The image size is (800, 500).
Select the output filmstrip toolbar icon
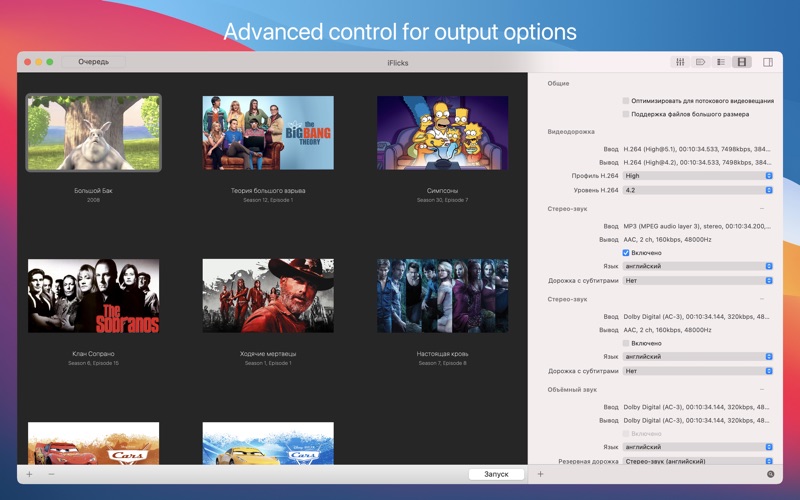click(x=741, y=62)
